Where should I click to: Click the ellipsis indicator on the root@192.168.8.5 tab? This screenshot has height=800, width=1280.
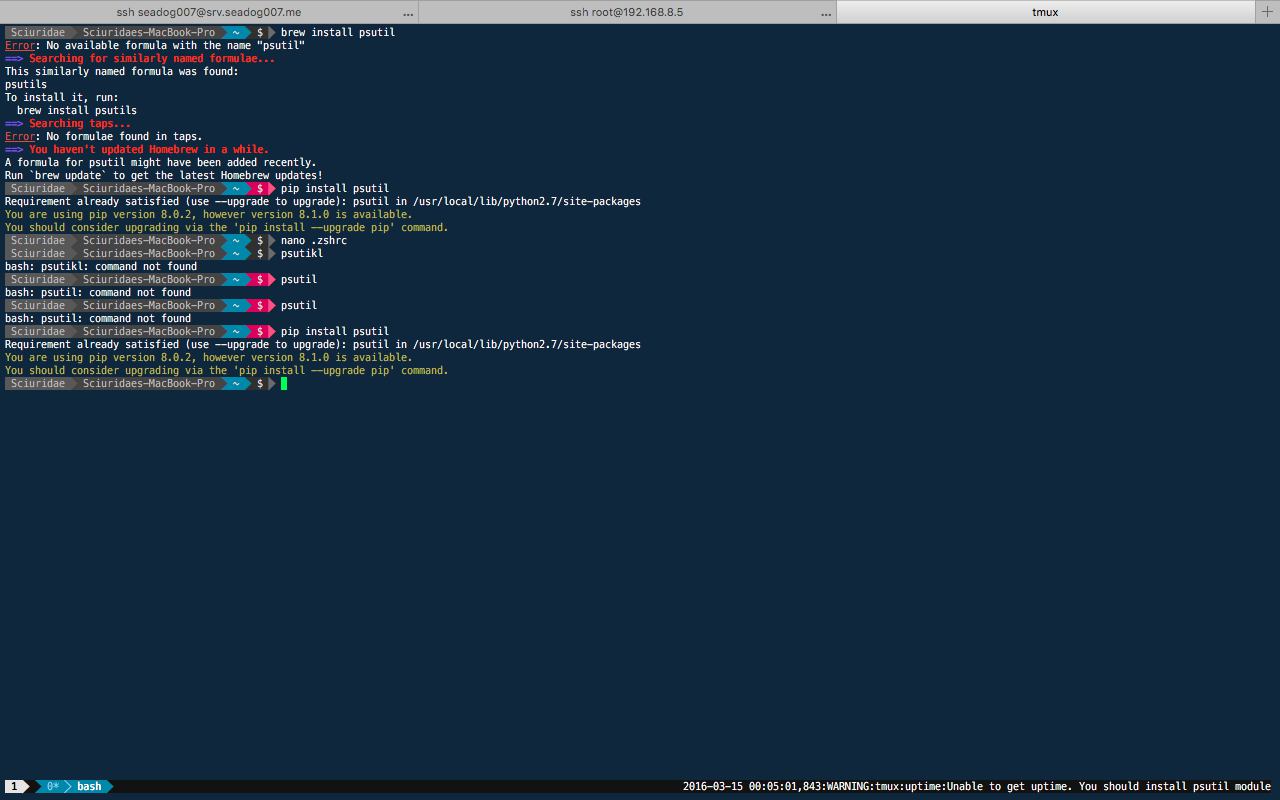click(826, 13)
